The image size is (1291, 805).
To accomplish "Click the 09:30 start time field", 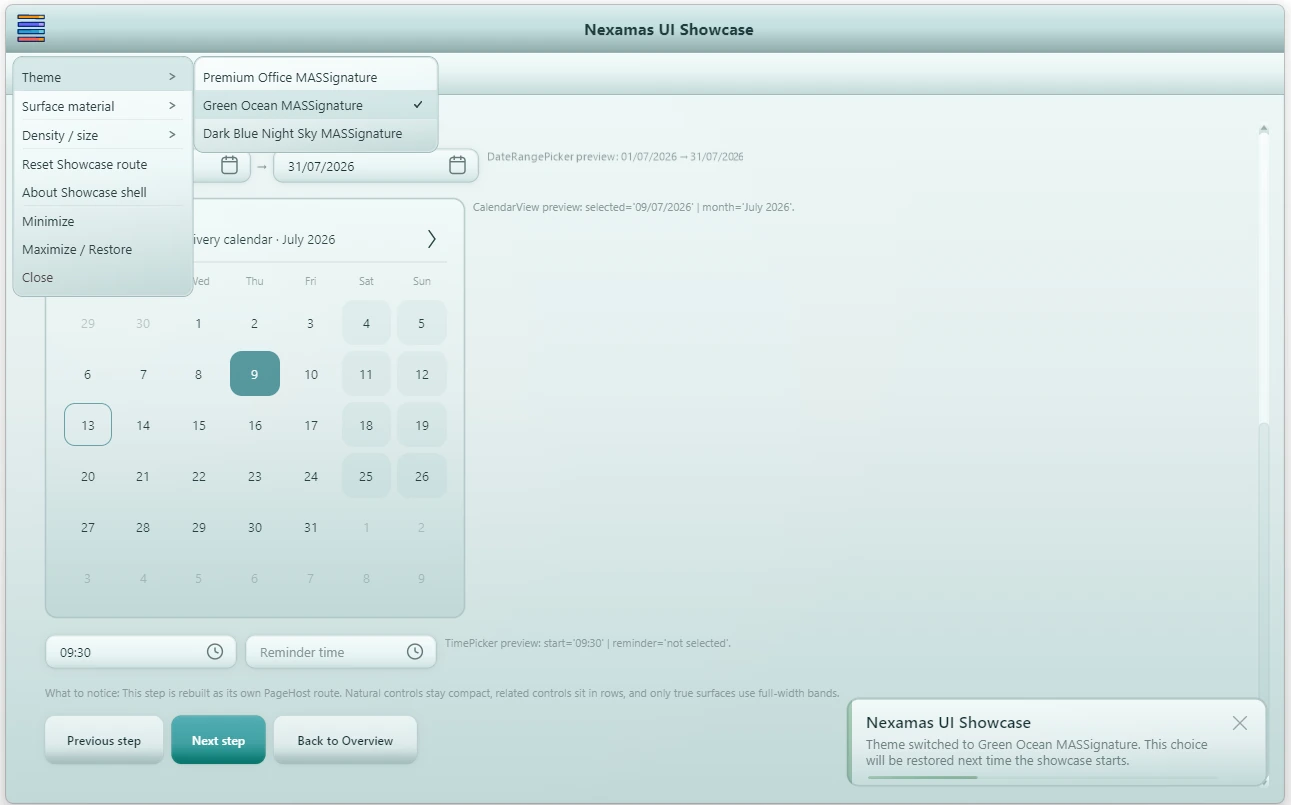I will point(141,652).
